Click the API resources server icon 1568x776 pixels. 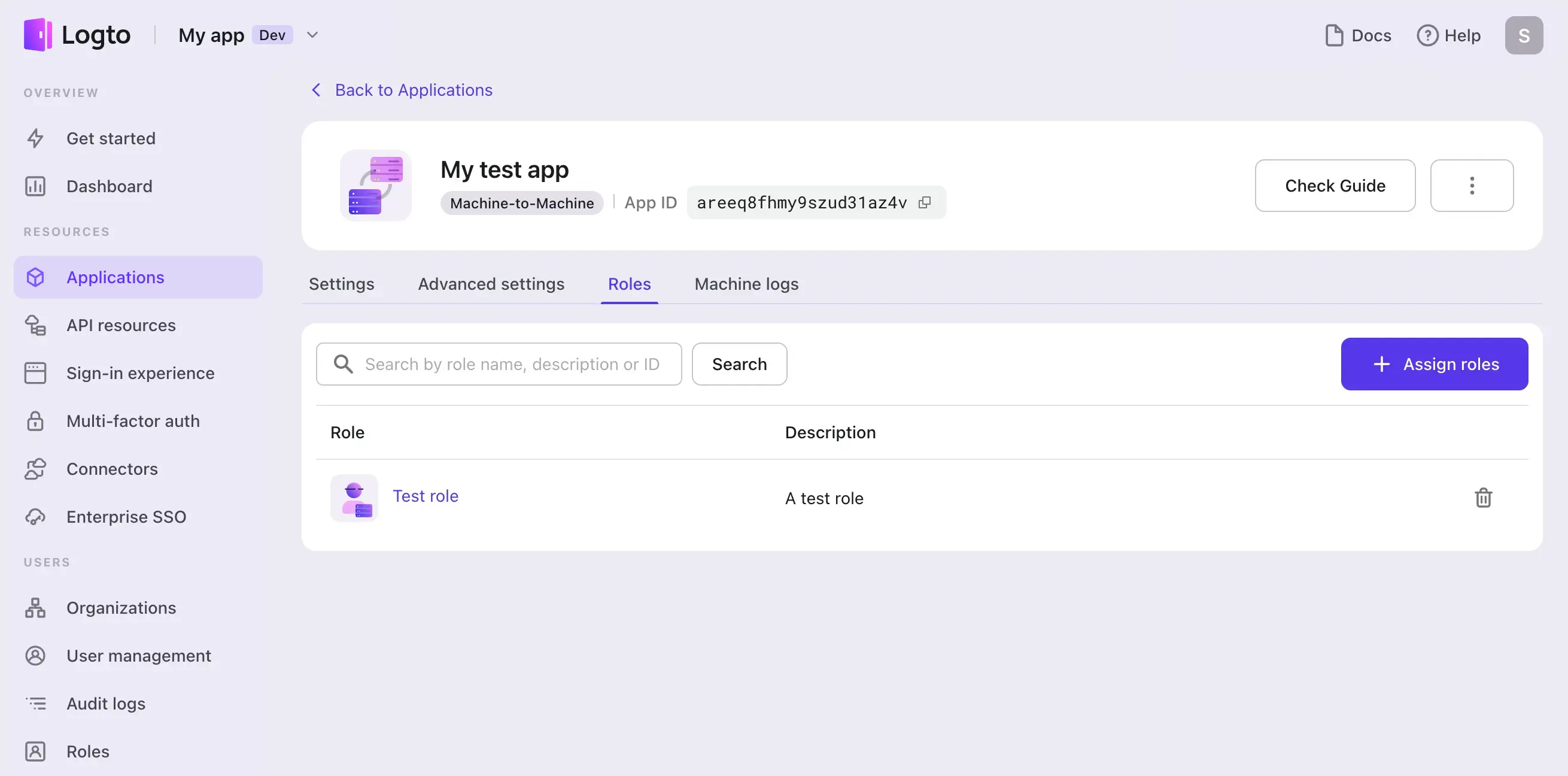[35, 325]
